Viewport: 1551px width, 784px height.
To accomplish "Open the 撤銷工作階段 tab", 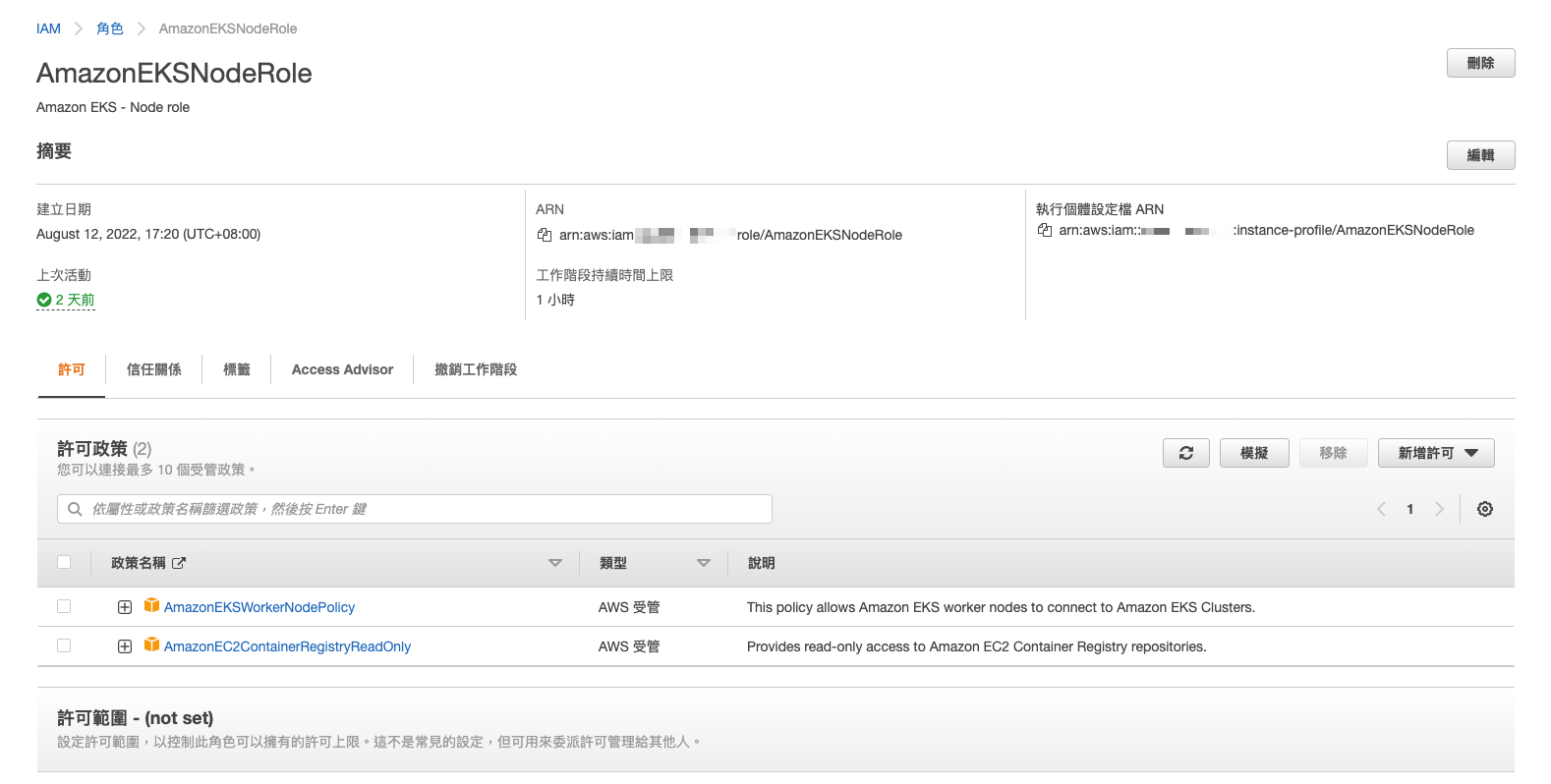I will click(476, 369).
